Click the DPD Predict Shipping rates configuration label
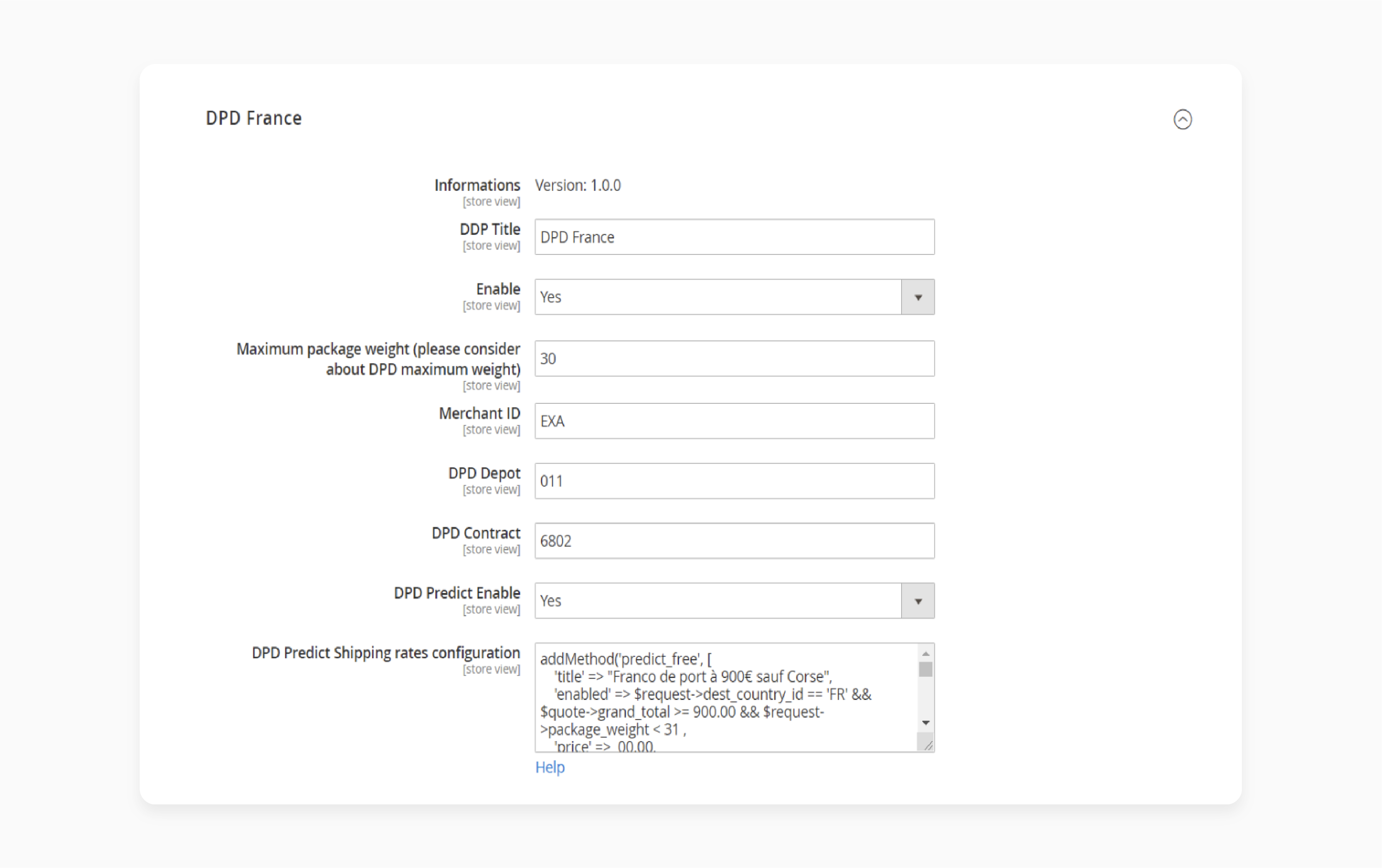The height and width of the screenshot is (868, 1382). (386, 653)
